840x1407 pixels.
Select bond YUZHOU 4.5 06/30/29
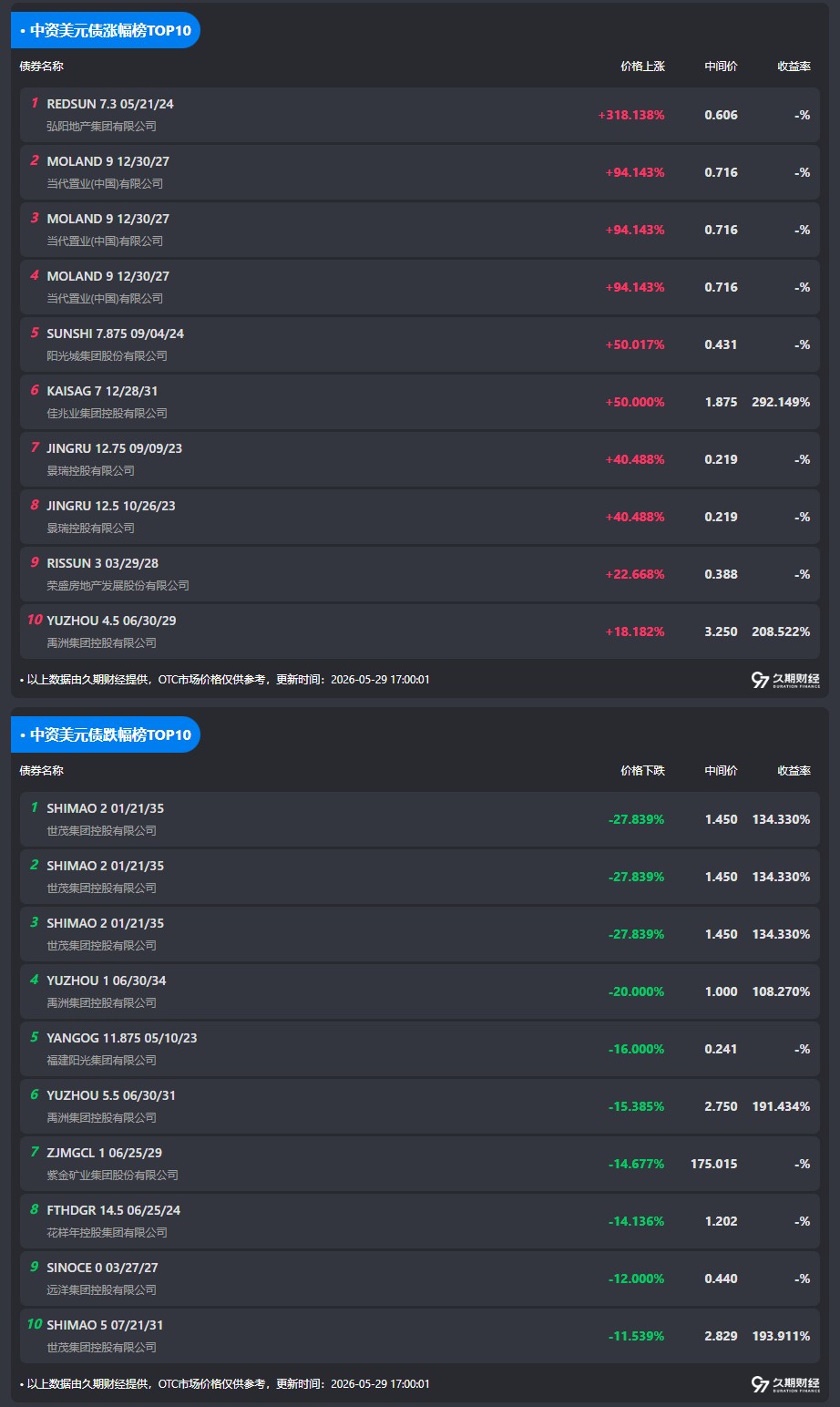[x=112, y=621]
